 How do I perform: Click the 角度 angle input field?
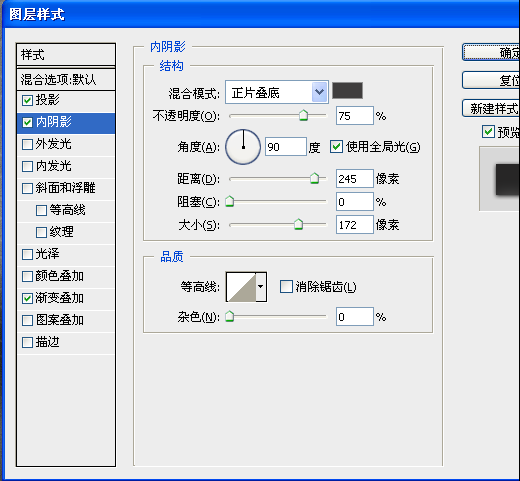(286, 146)
